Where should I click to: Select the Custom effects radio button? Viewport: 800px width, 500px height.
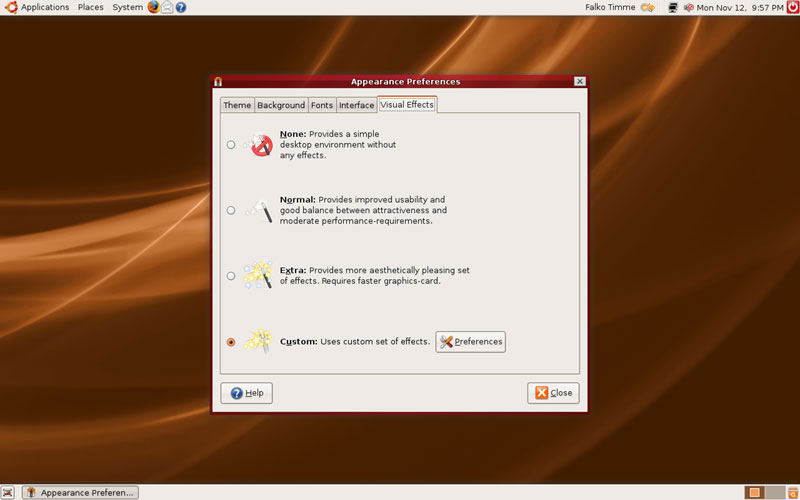pos(231,342)
